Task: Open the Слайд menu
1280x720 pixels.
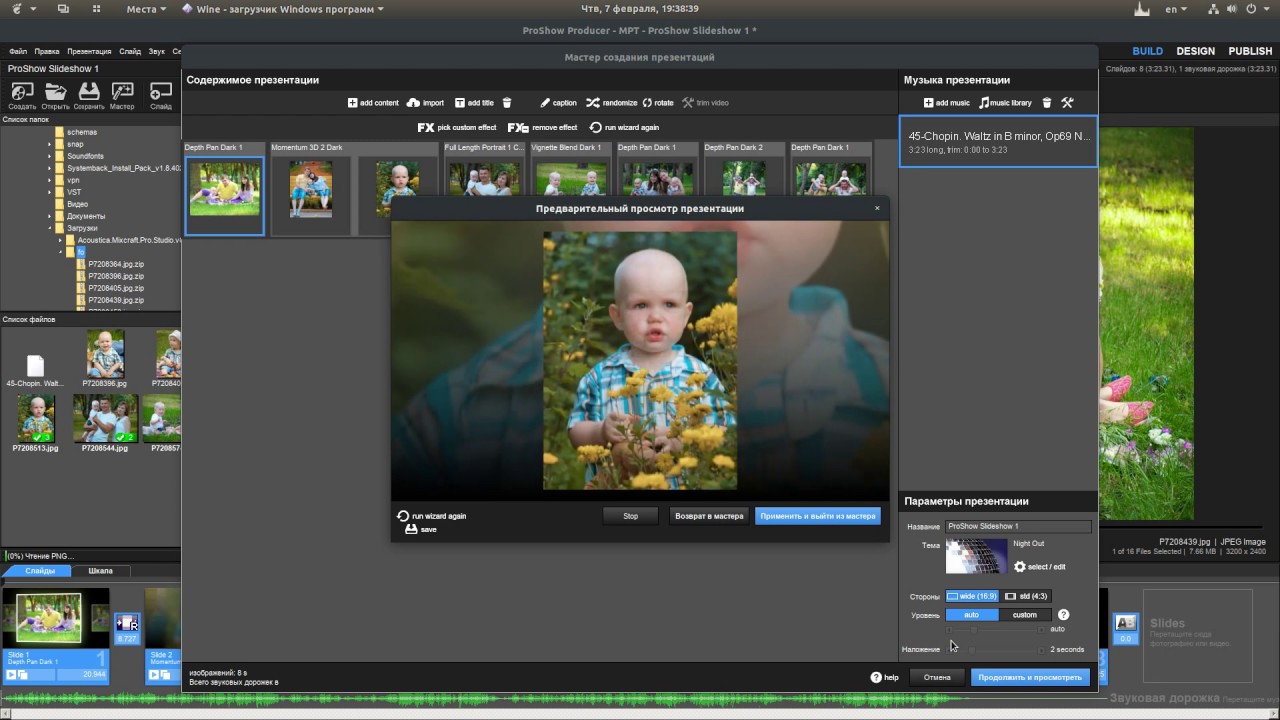Action: [x=130, y=51]
